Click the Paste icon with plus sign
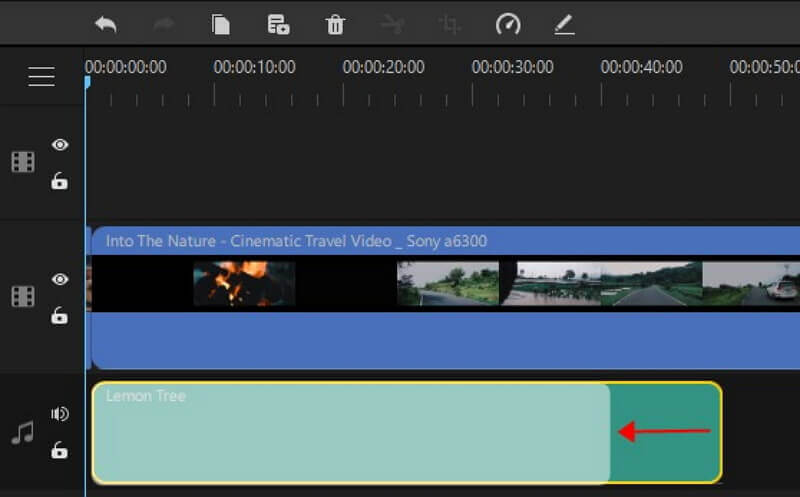 tap(278, 24)
